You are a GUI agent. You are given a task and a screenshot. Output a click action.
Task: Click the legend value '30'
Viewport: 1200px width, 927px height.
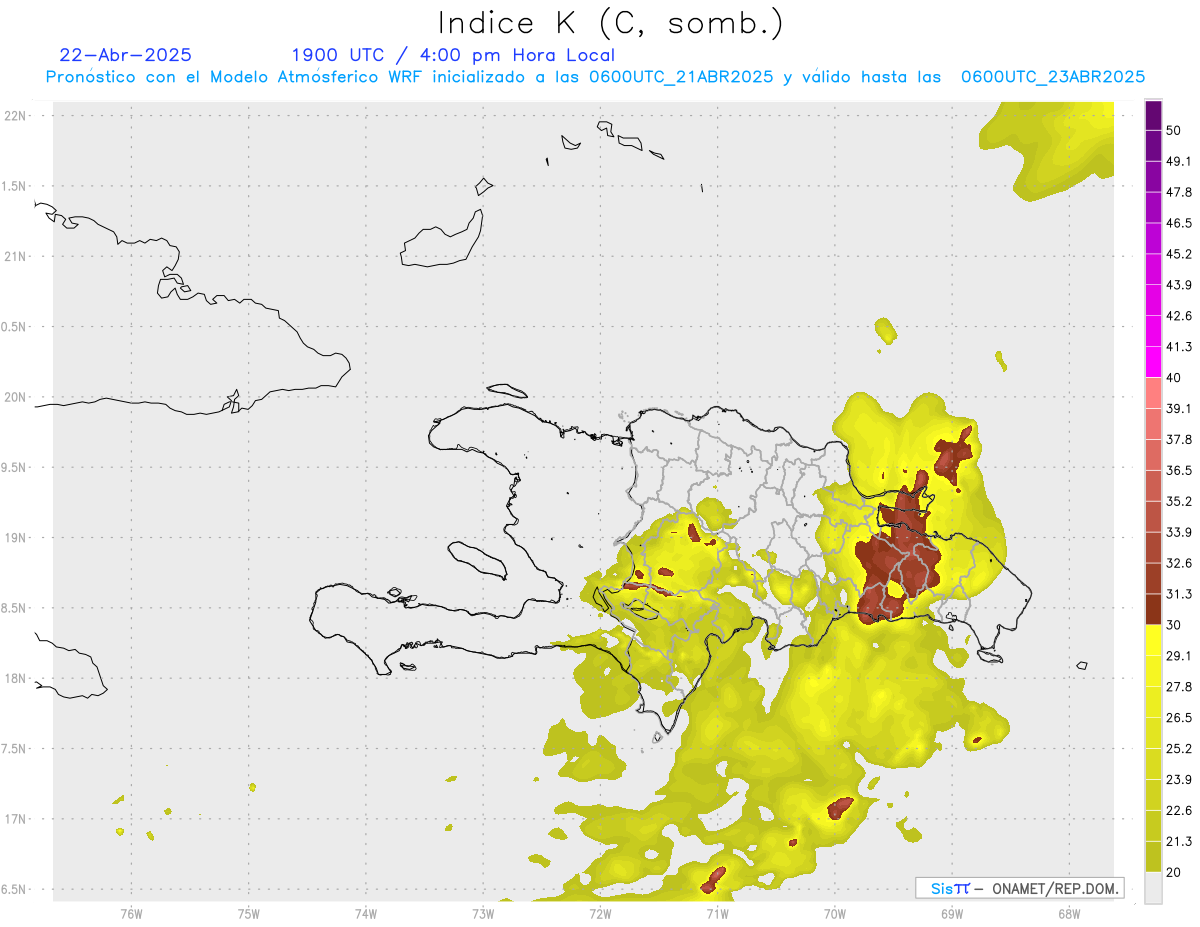click(x=1174, y=625)
